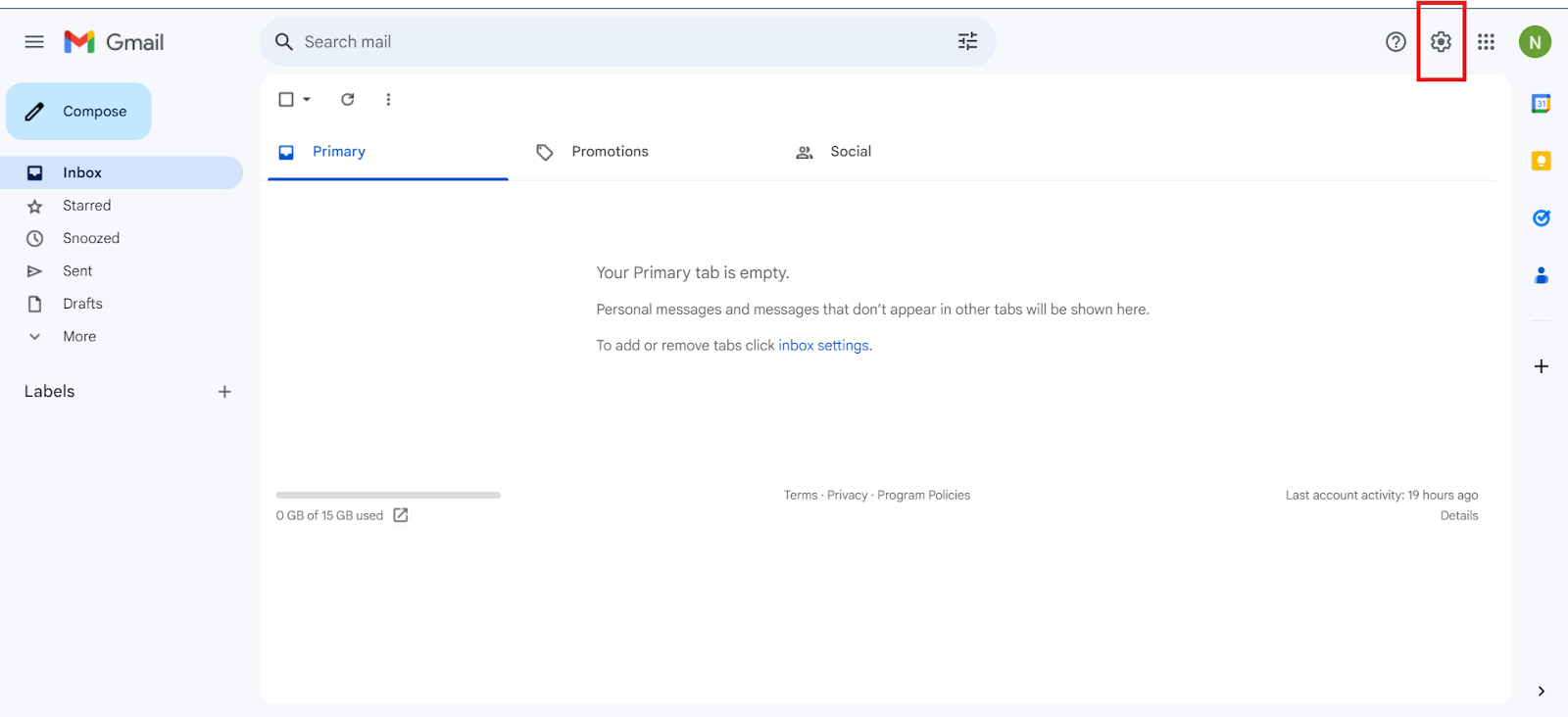Screen dimensions: 1568x717
Task: Open account activity Details link
Action: tap(1459, 516)
